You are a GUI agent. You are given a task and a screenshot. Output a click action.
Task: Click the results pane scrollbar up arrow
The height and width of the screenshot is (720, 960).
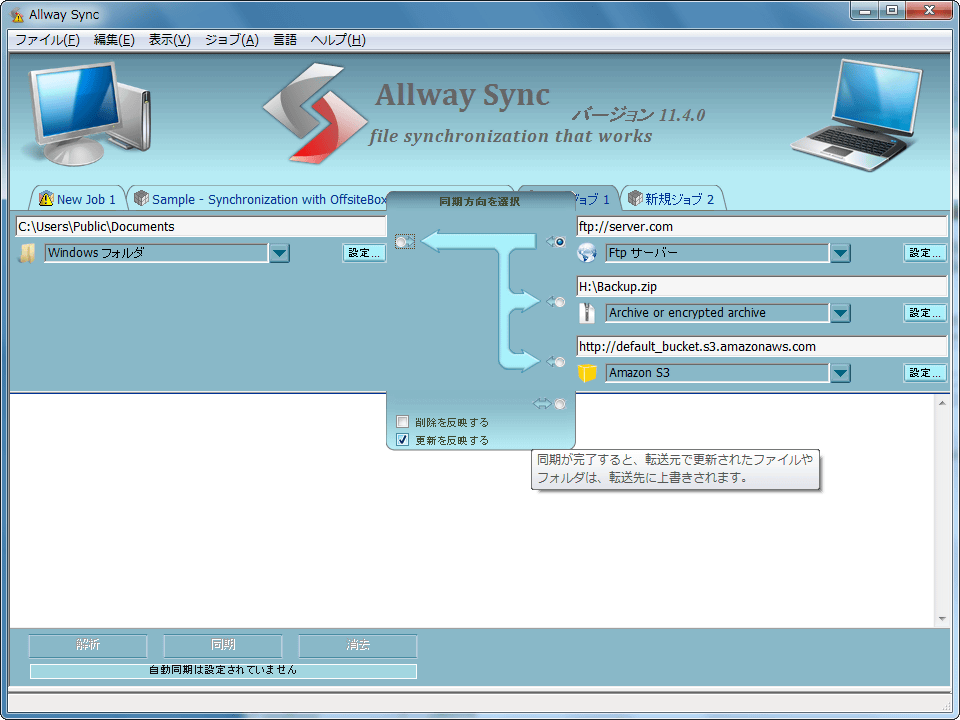942,403
